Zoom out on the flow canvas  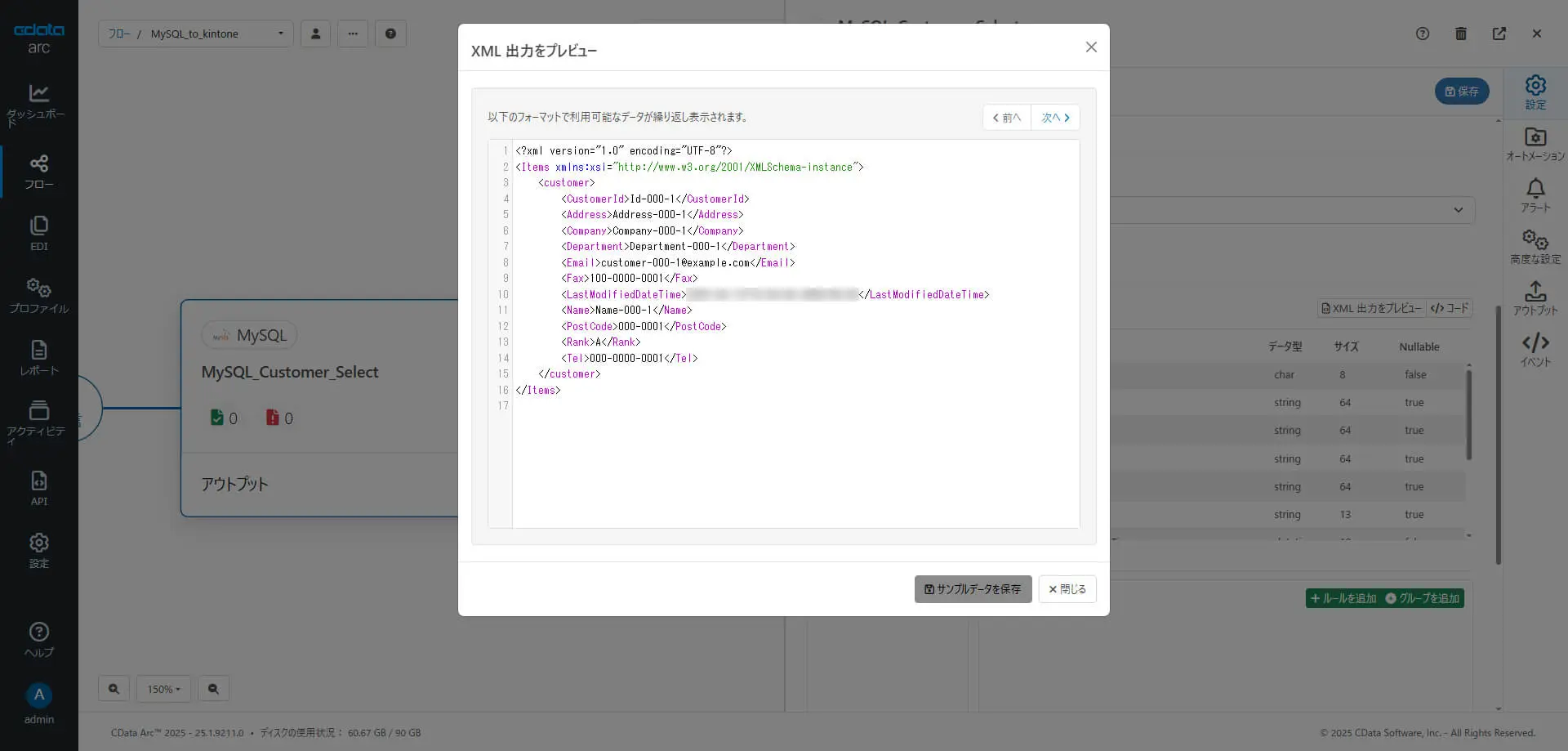point(213,689)
